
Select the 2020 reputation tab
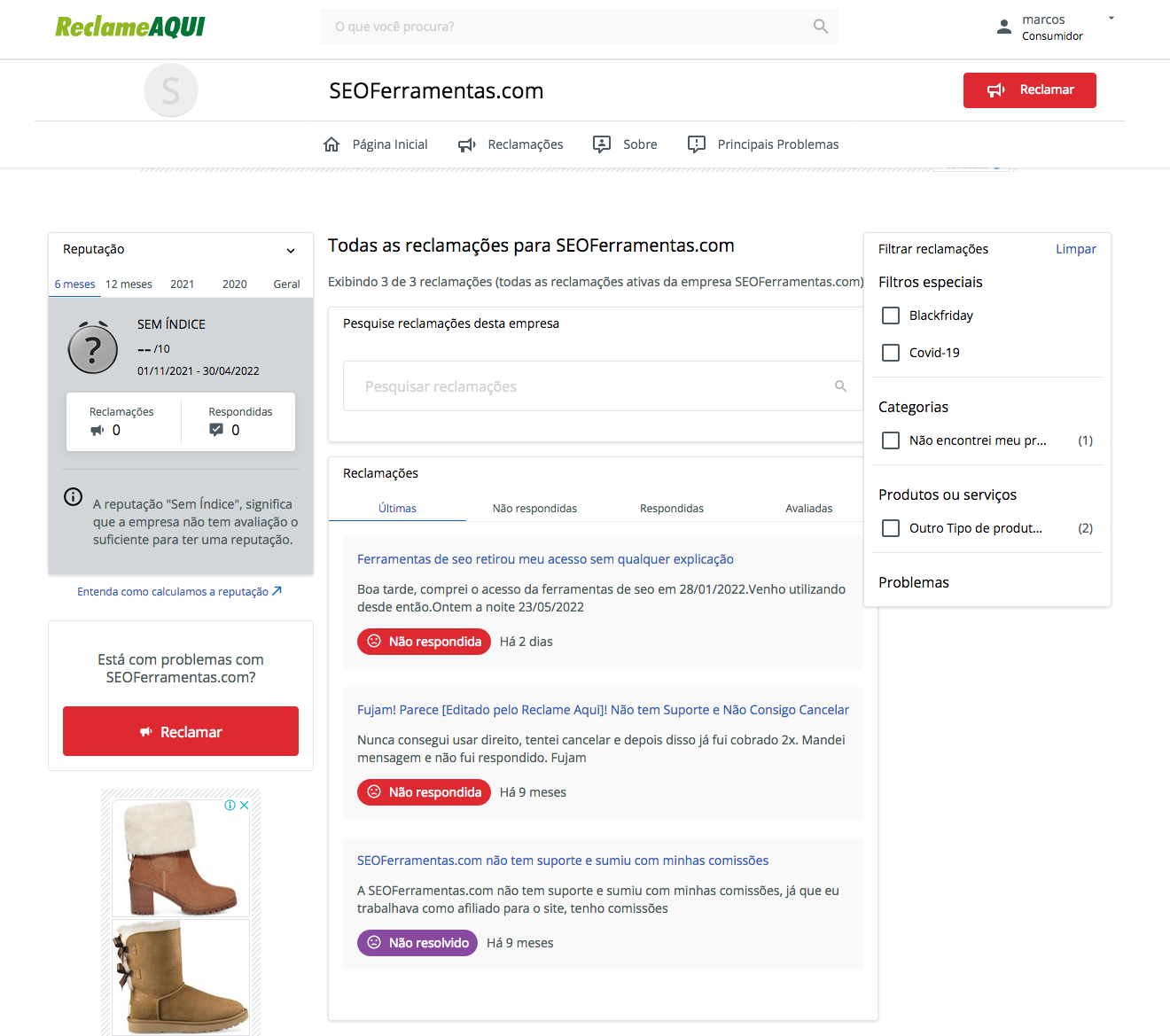235,284
